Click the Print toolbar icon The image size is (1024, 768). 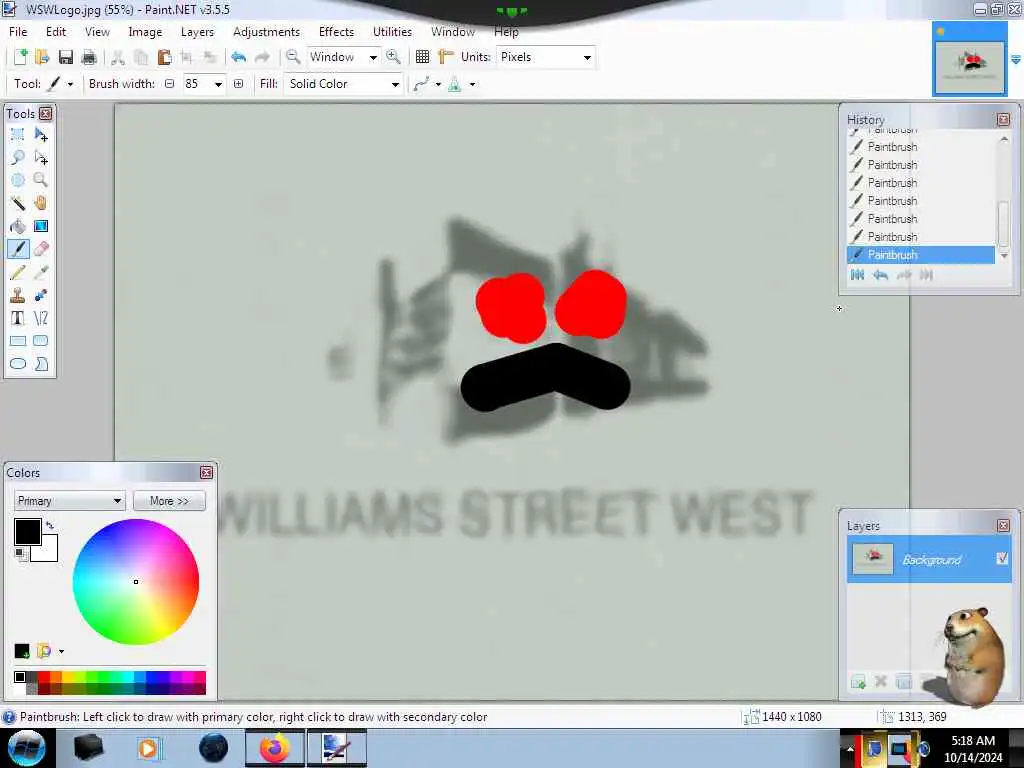tap(89, 57)
